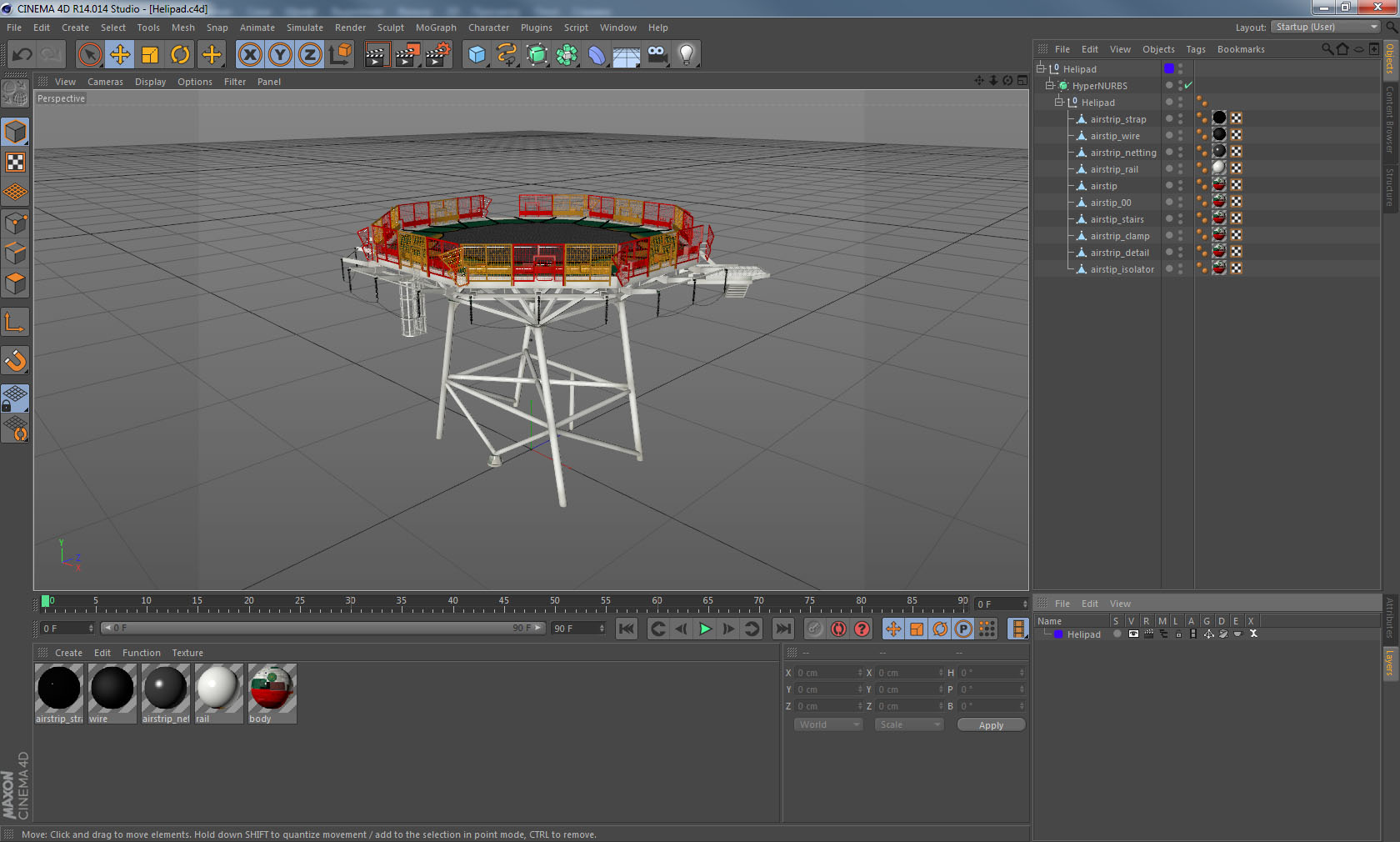Collapse the nested Helipad null
This screenshot has height=842, width=1400.
pyautogui.click(x=1059, y=102)
